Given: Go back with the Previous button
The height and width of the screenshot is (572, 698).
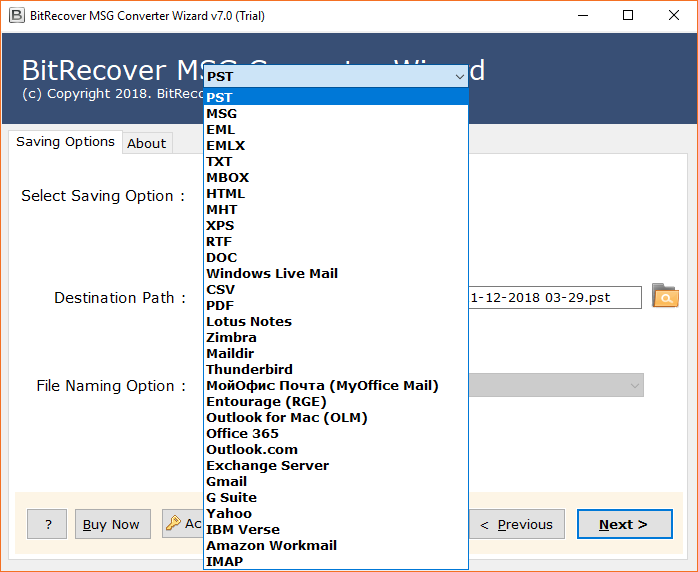Looking at the screenshot, I should (517, 524).
